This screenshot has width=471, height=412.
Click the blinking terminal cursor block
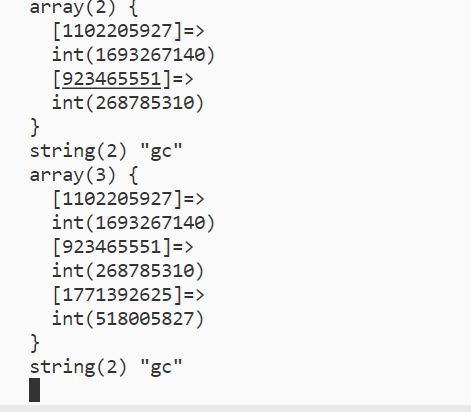click(35, 390)
